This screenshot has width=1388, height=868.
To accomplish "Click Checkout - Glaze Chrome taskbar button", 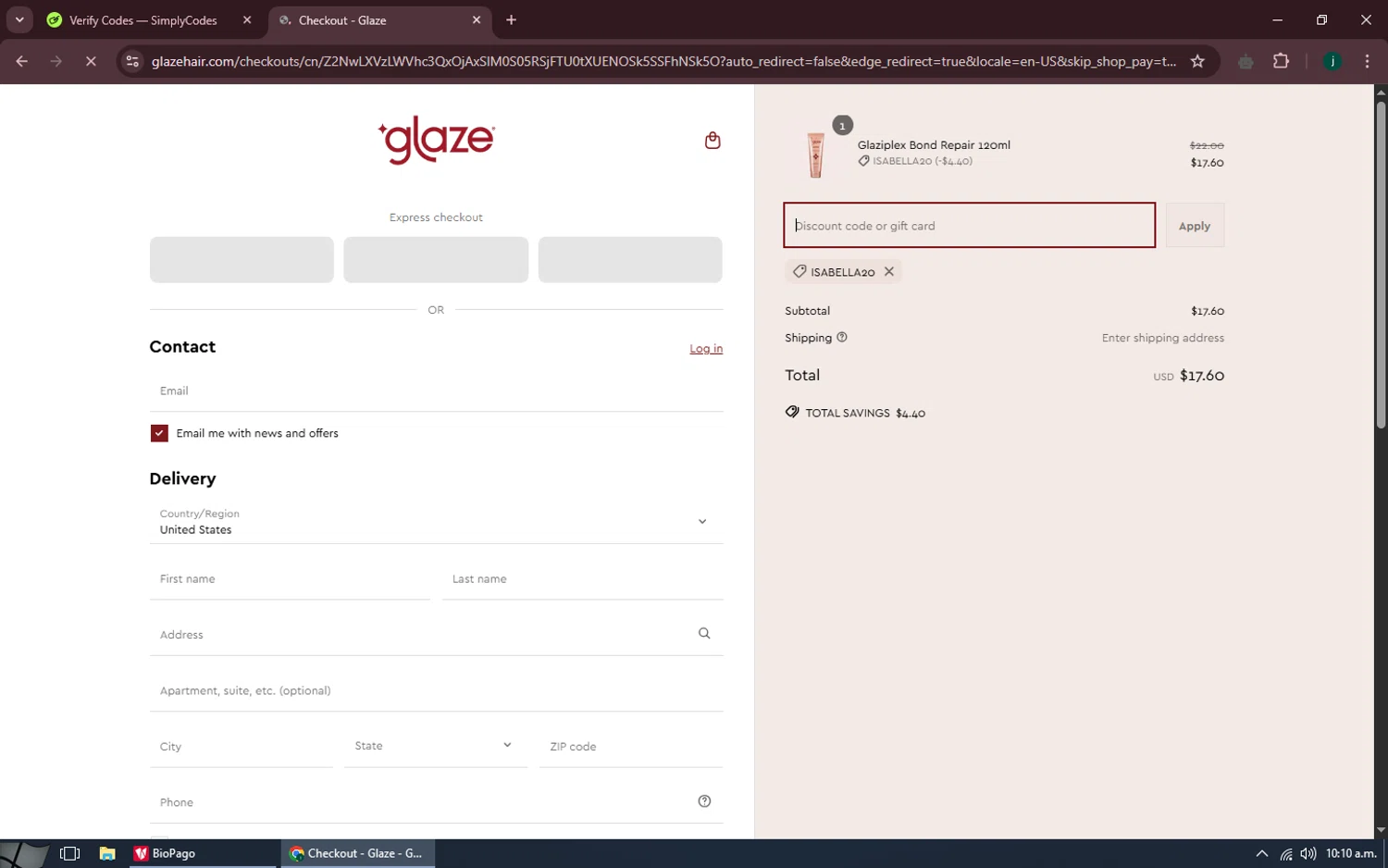I will coord(357,853).
